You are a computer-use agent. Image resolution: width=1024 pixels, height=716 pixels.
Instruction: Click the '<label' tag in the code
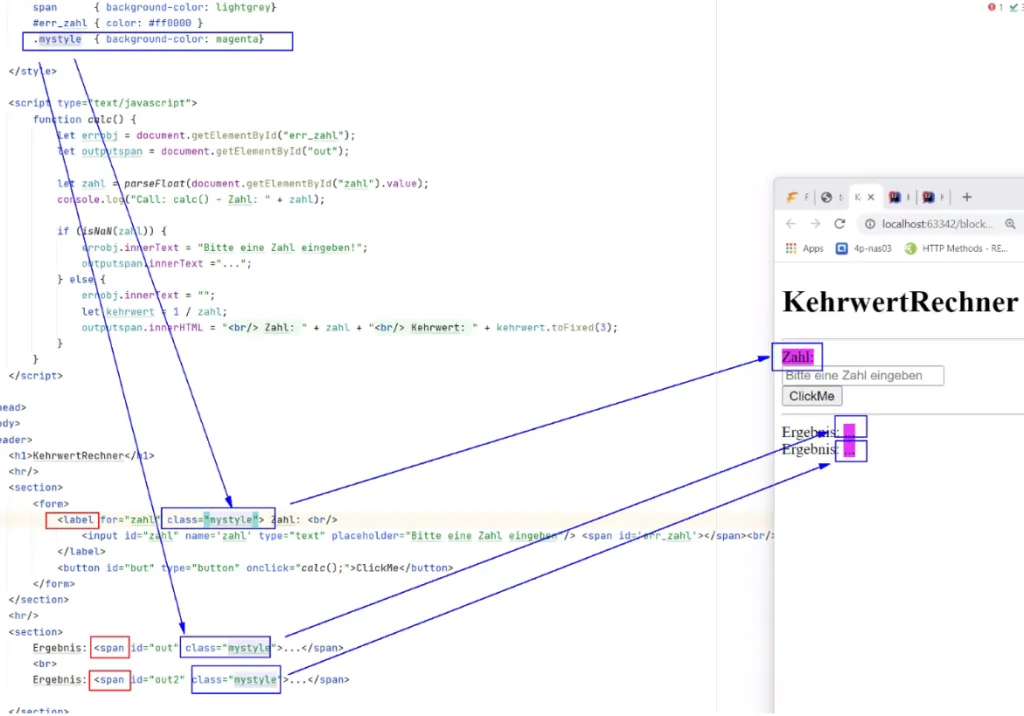tap(75, 520)
